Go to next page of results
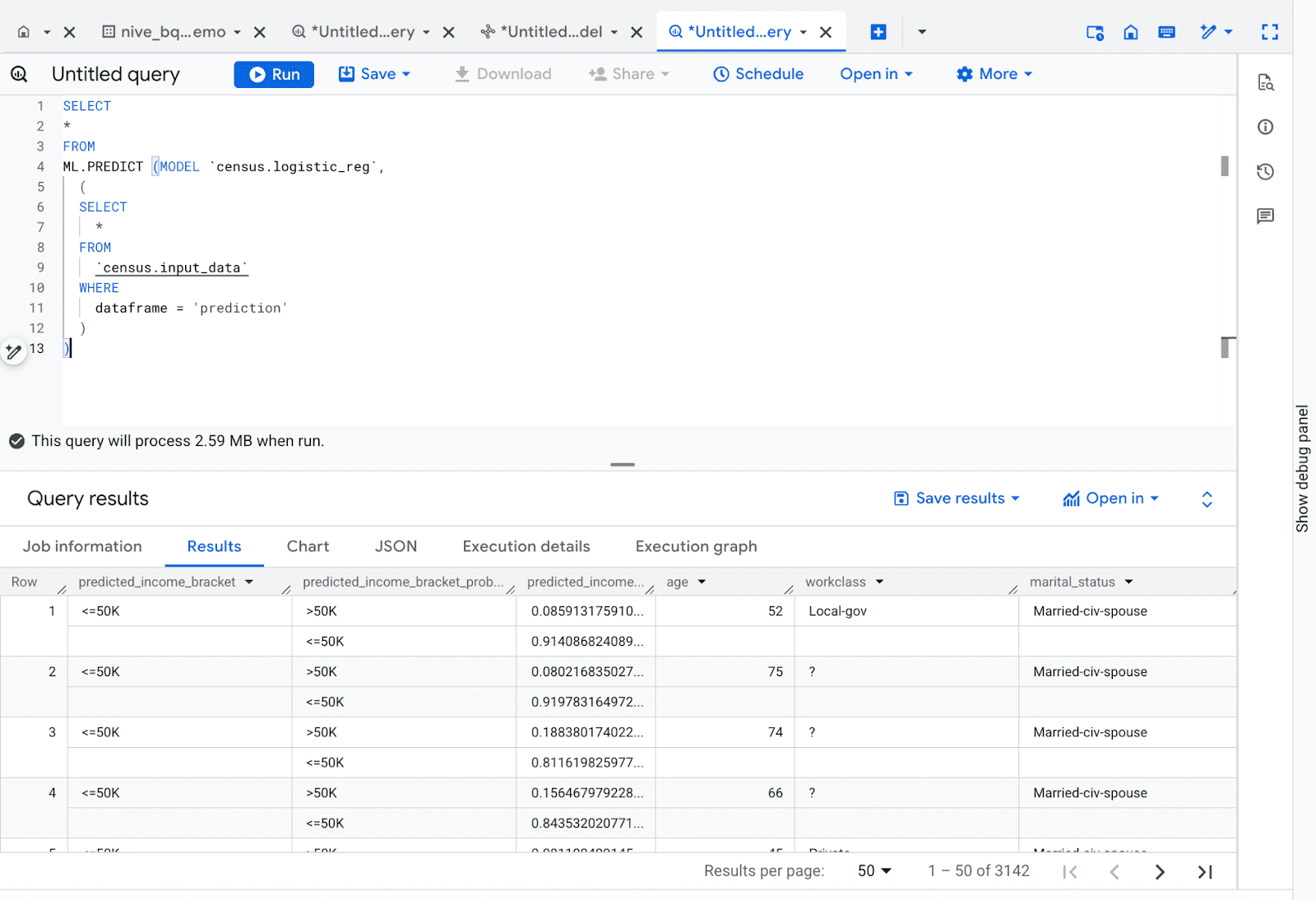This screenshot has width=1316, height=900. click(x=1160, y=871)
